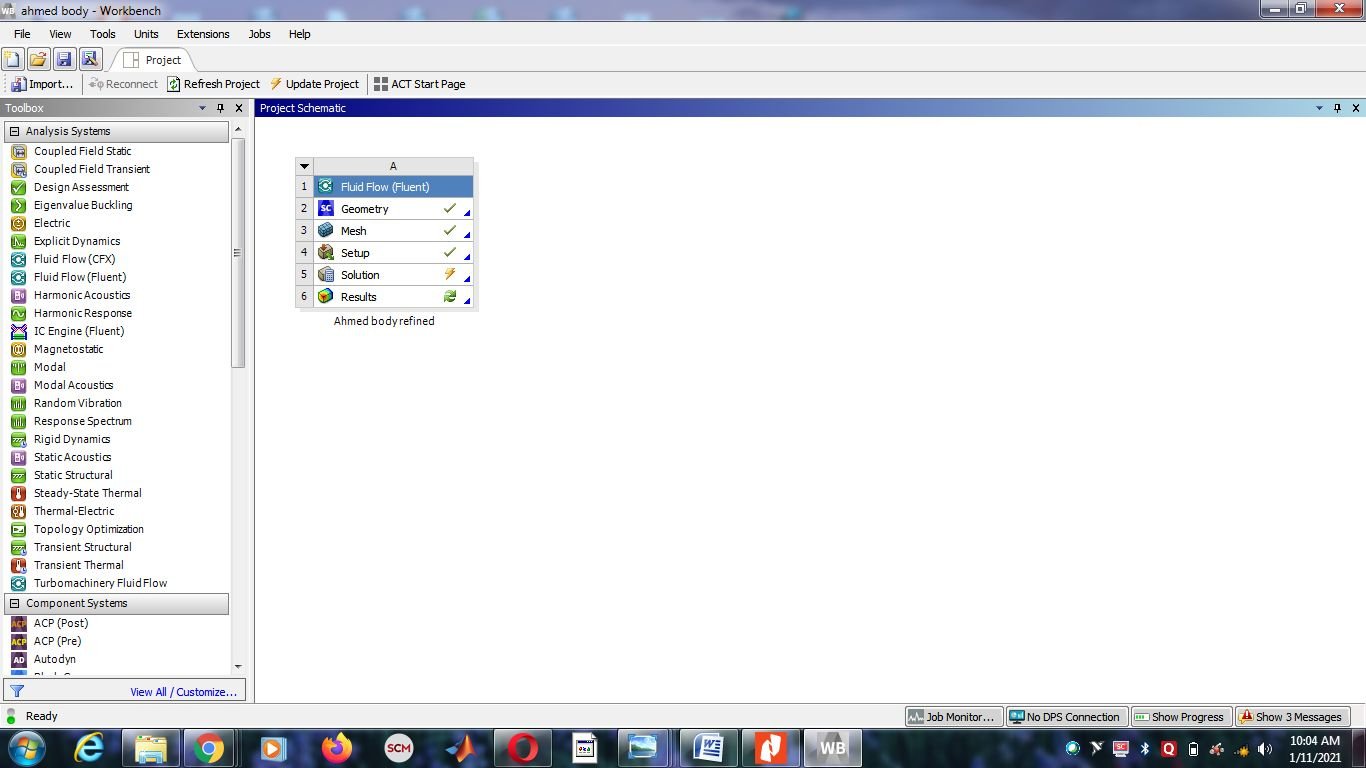Click the Mesh cell icon
The image size is (1366, 768).
pos(325,230)
